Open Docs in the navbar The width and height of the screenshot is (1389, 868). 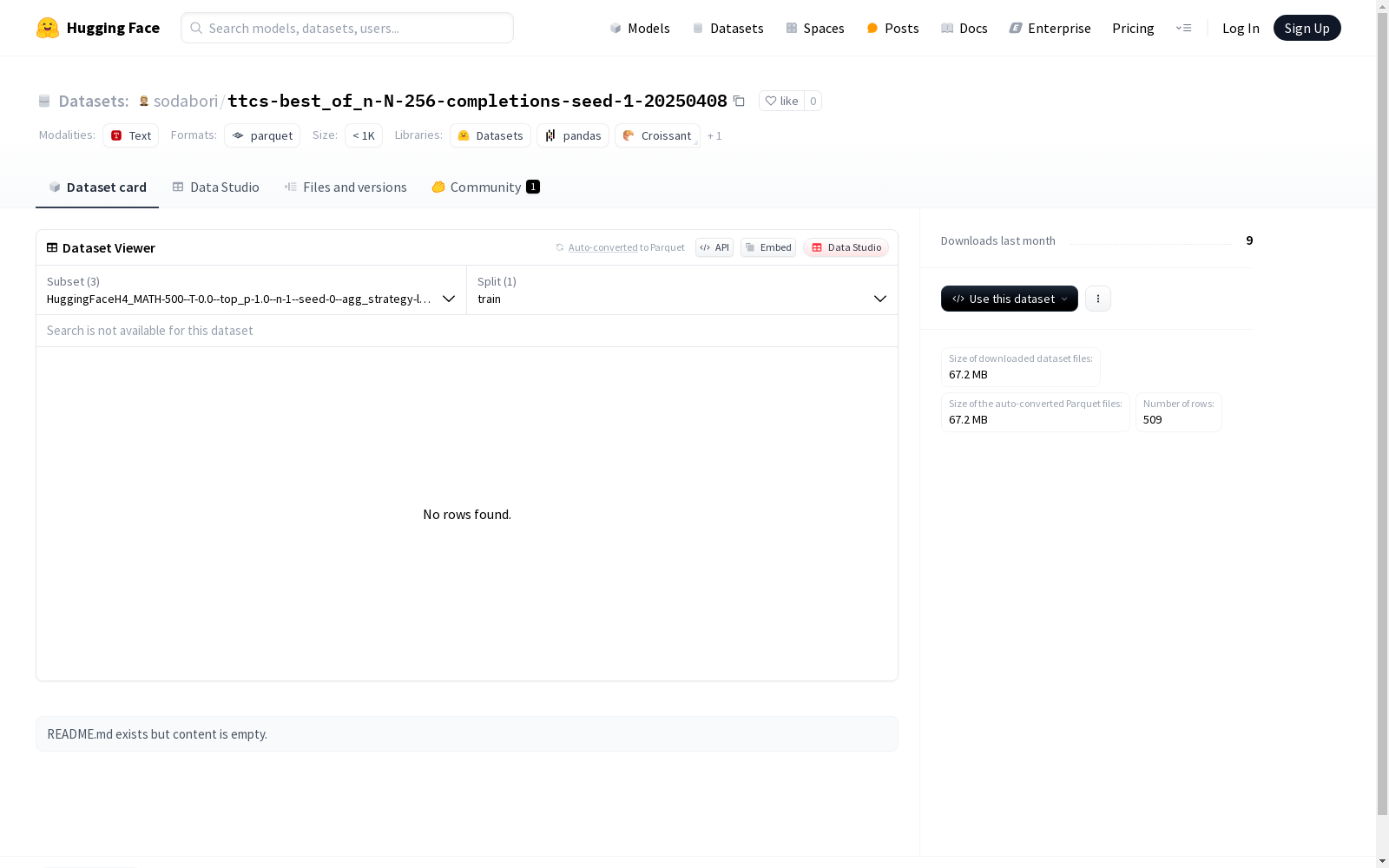[x=964, y=28]
